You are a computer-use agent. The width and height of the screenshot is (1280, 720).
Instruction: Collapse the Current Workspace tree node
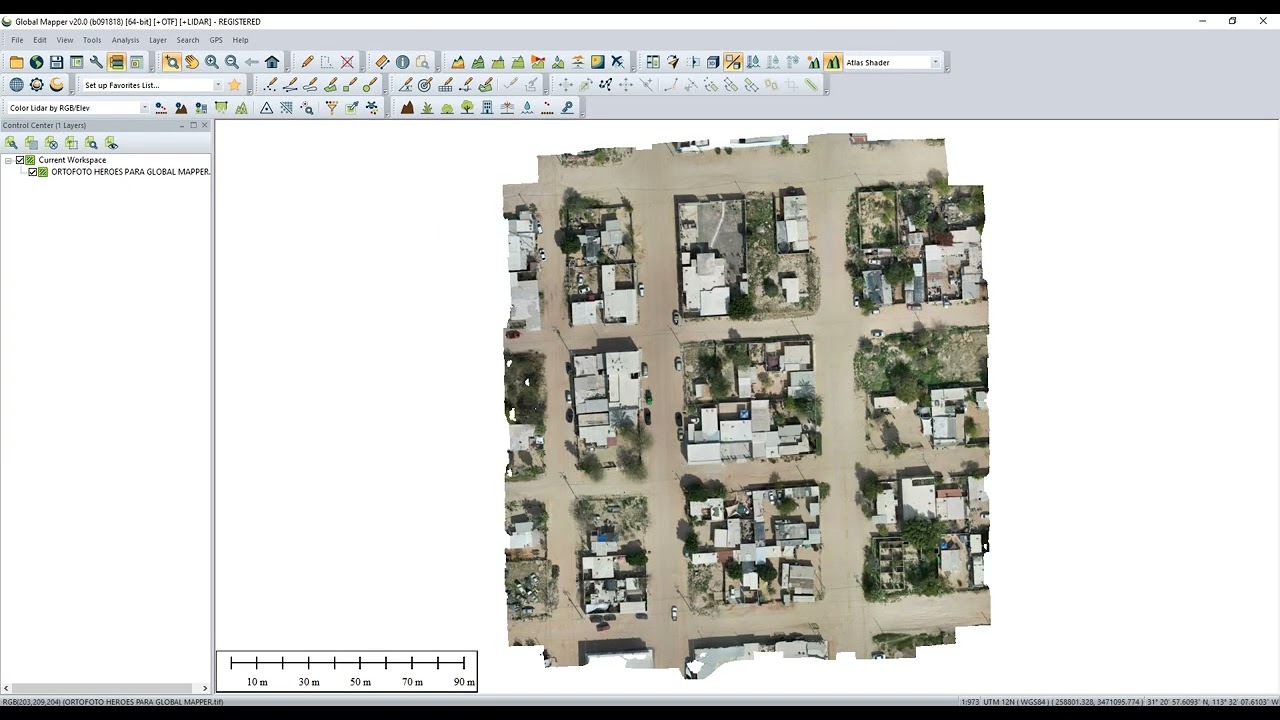[x=8, y=160]
